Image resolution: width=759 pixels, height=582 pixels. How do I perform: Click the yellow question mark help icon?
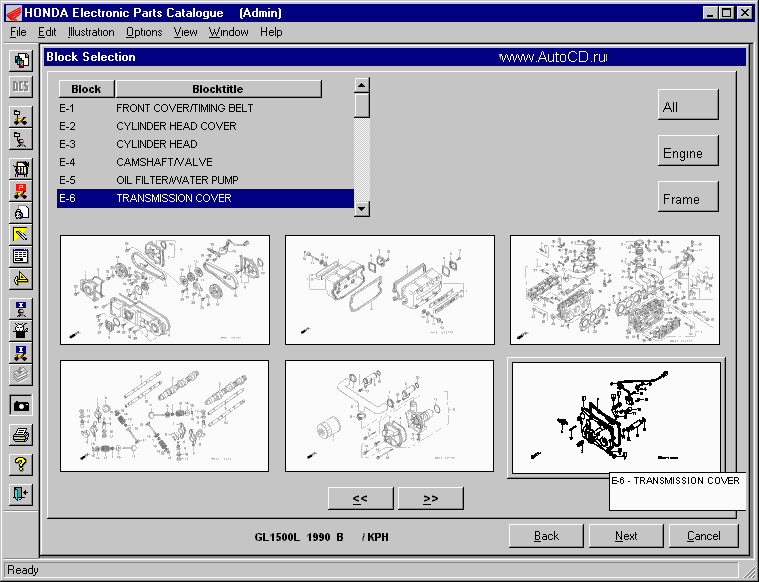click(21, 465)
